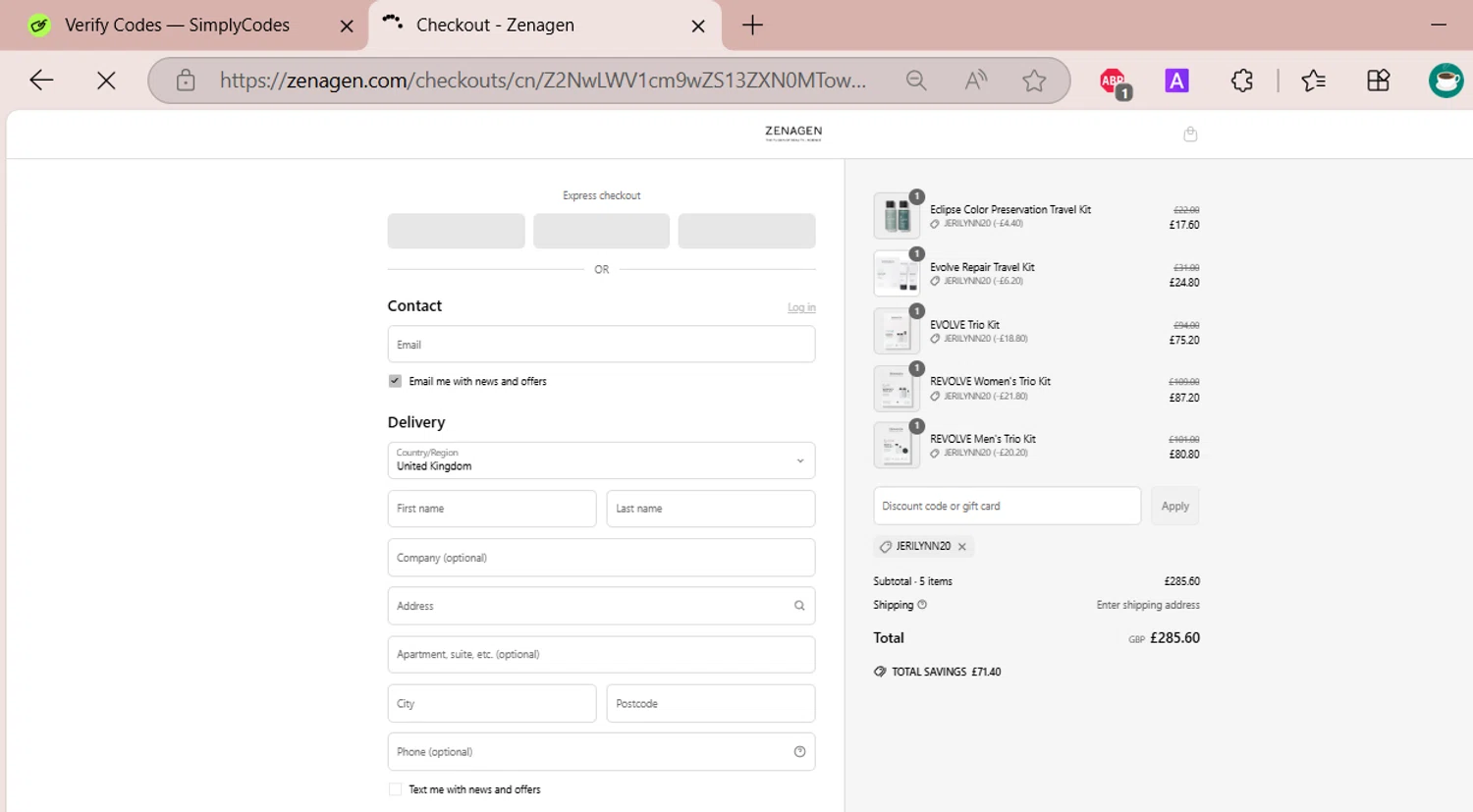Click the first express checkout button

[456, 231]
